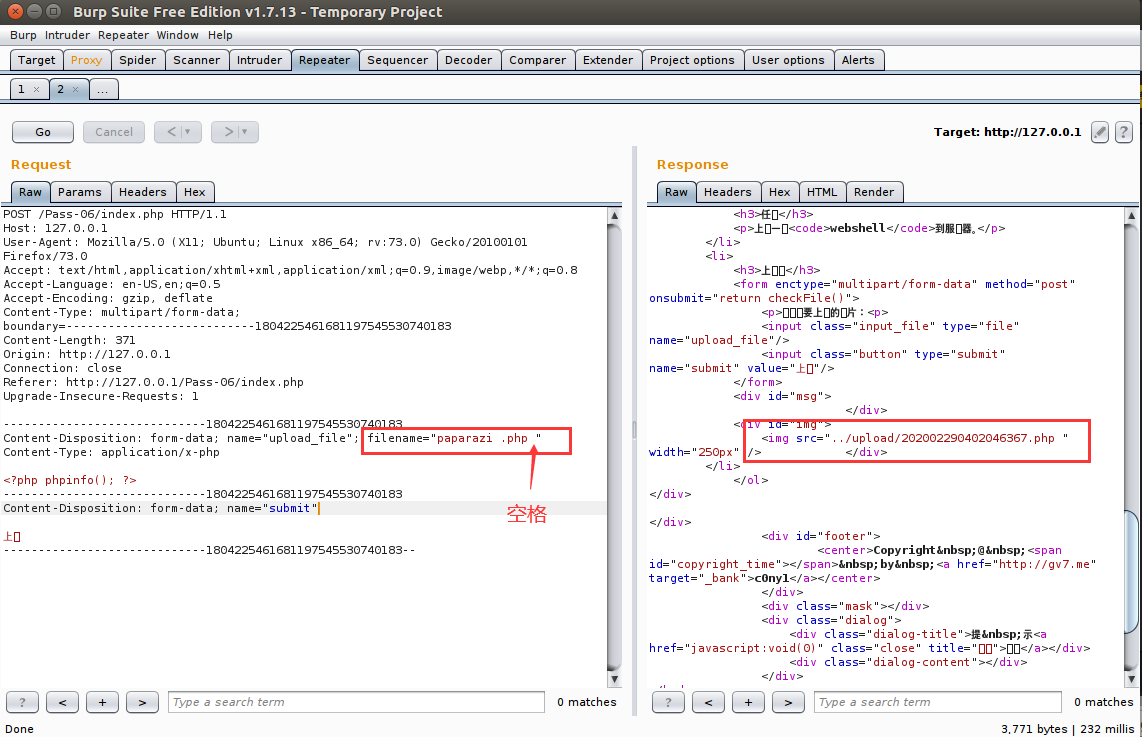Click the response pane scrollbar up arrow
Screen dimensions: 1142x737
click(x=1131, y=216)
